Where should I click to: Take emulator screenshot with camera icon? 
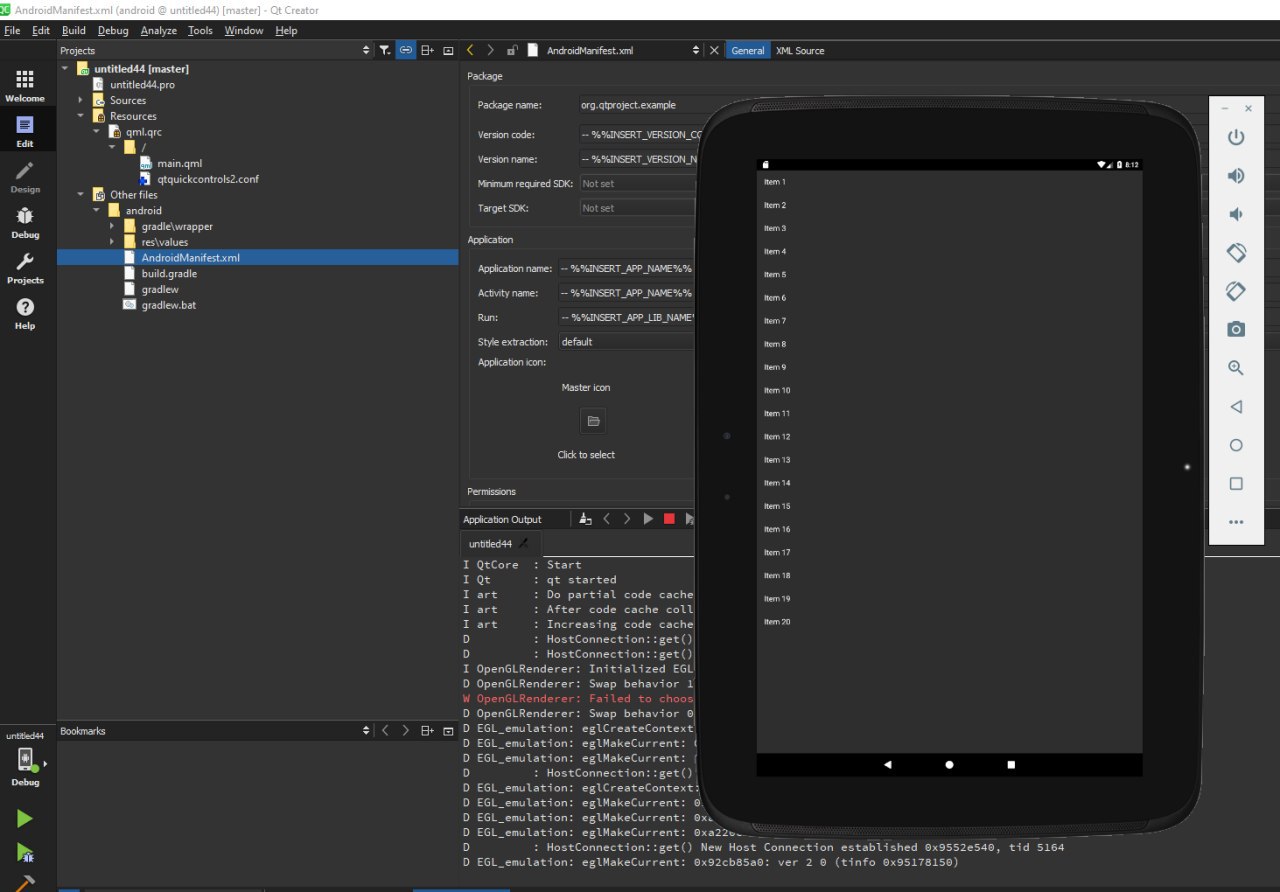(1236, 329)
